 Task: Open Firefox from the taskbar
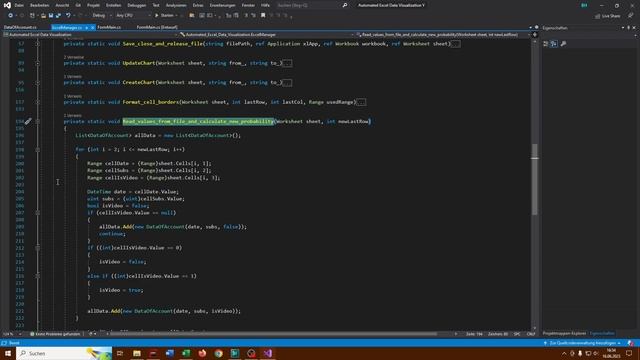point(202,353)
